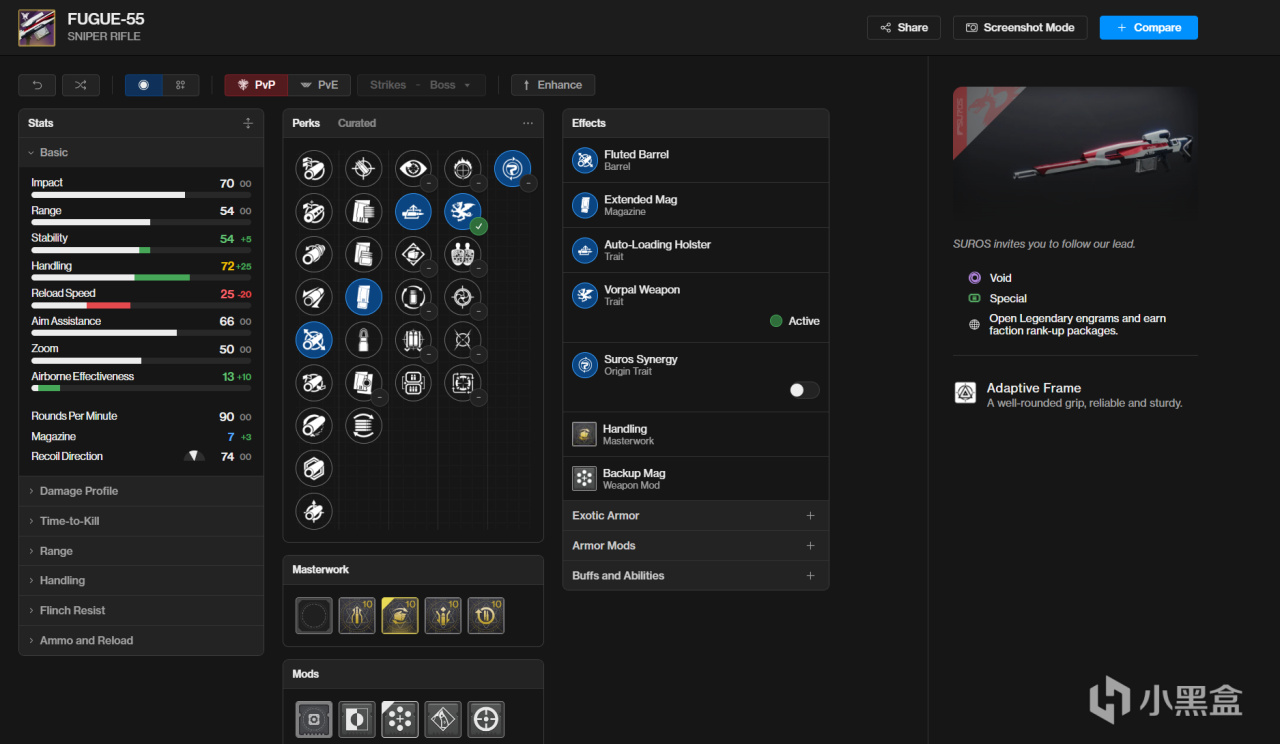Screen dimensions: 1280x744
Task: Click the Enhance button
Action: click(553, 85)
